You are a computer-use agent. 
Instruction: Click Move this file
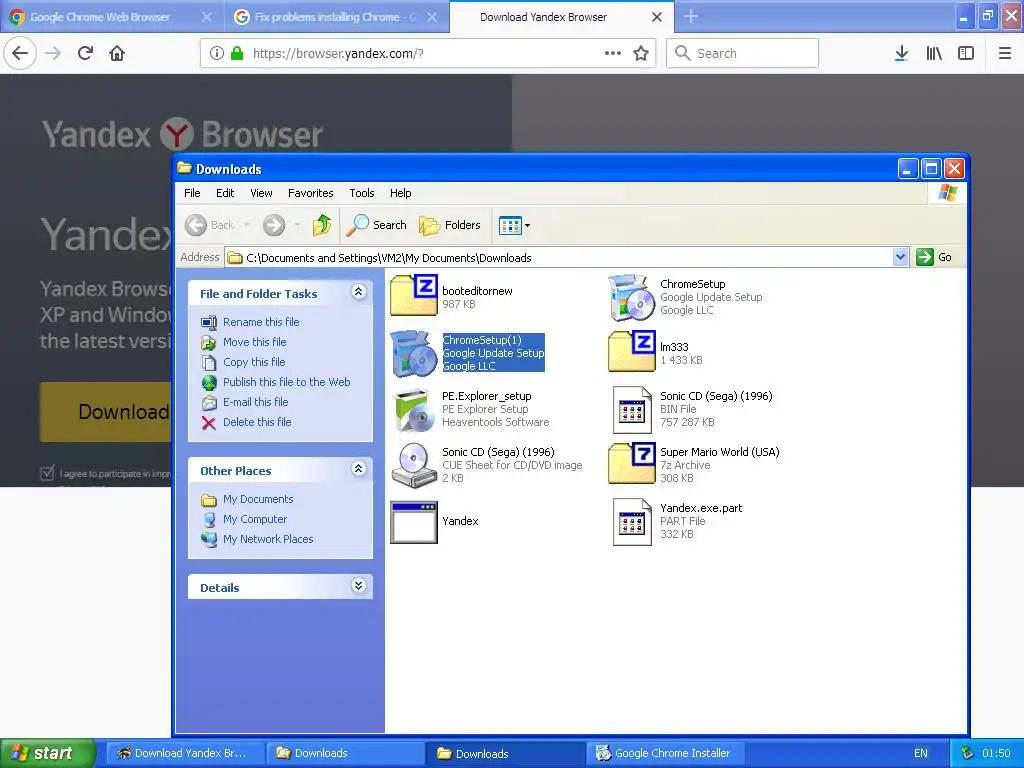(255, 342)
